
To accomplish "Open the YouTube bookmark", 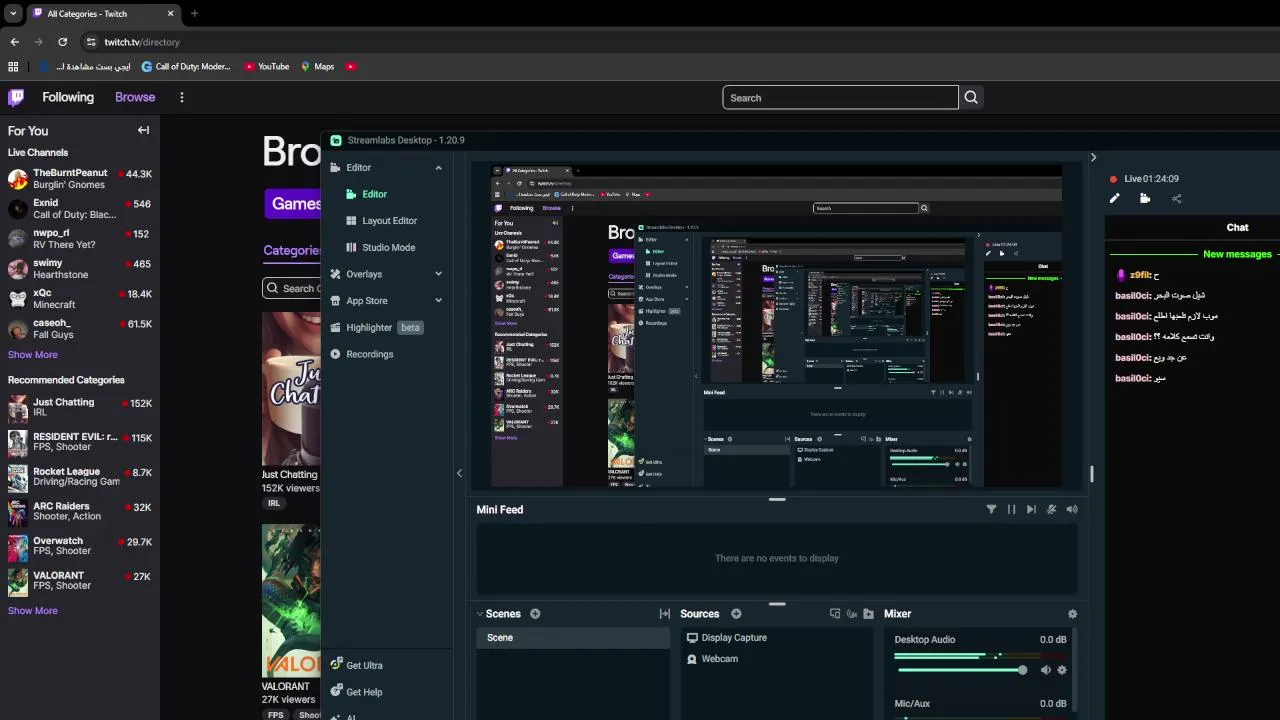I will [x=266, y=67].
